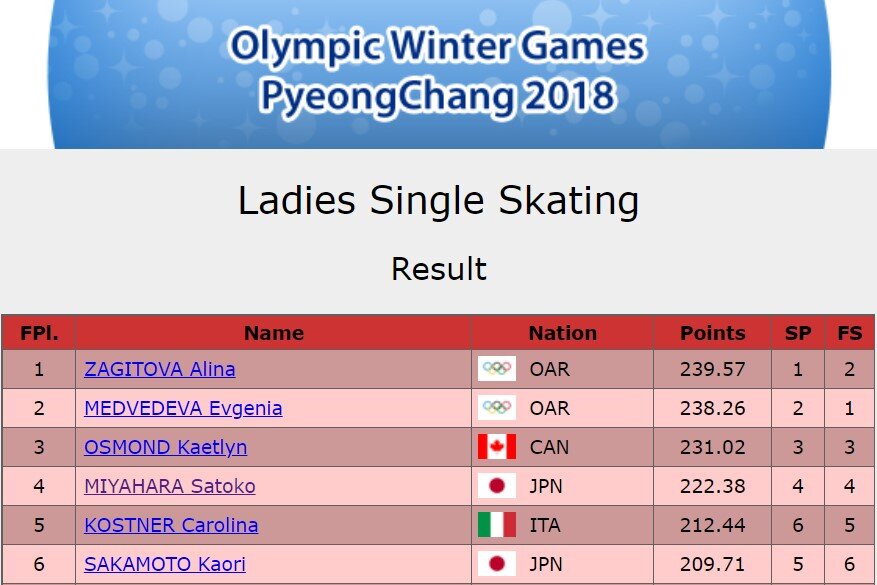Click the FS column header
Viewport: 877px width, 585px height.
click(x=849, y=333)
